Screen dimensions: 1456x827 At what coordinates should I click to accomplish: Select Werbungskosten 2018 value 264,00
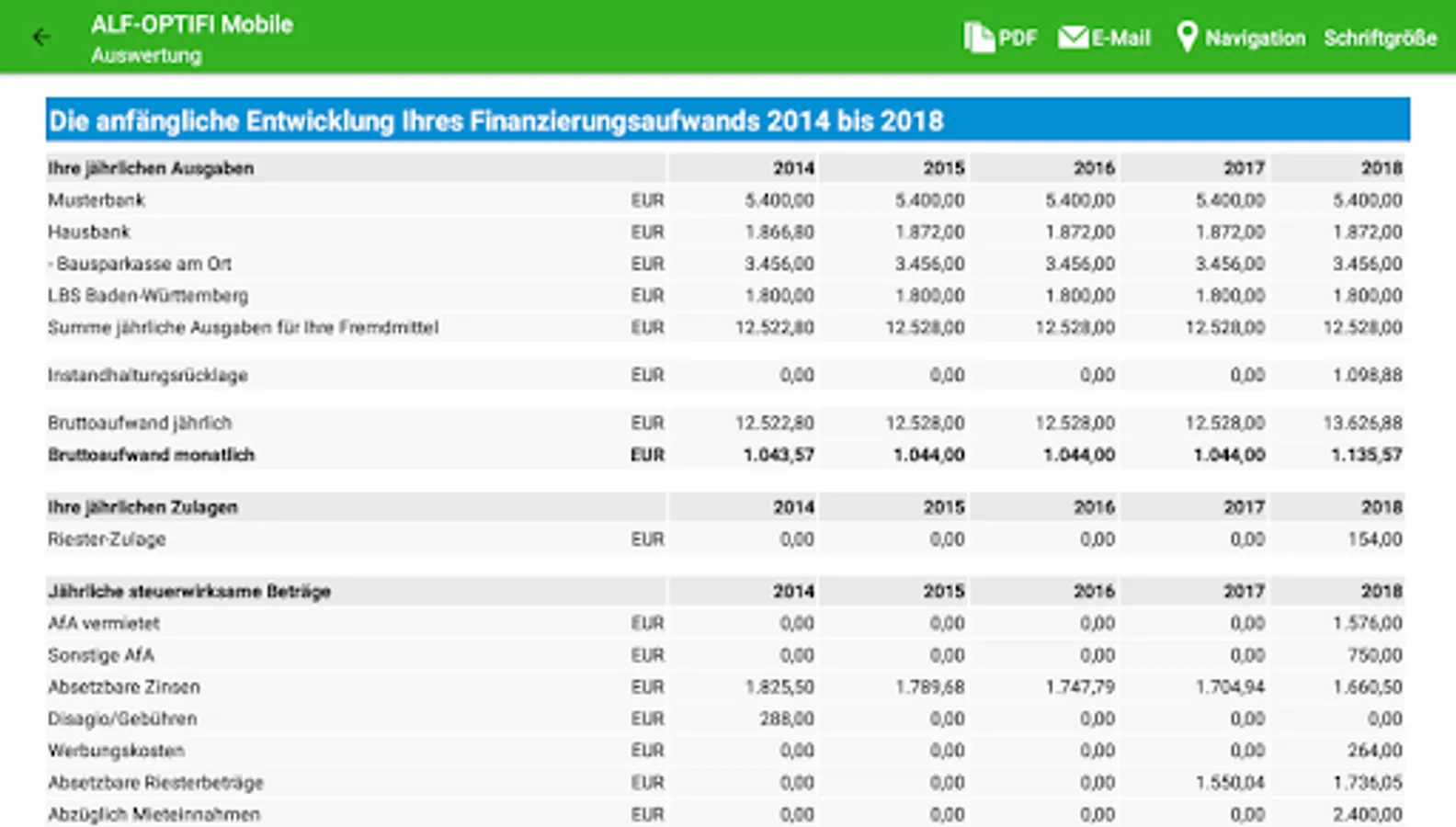tap(1375, 751)
